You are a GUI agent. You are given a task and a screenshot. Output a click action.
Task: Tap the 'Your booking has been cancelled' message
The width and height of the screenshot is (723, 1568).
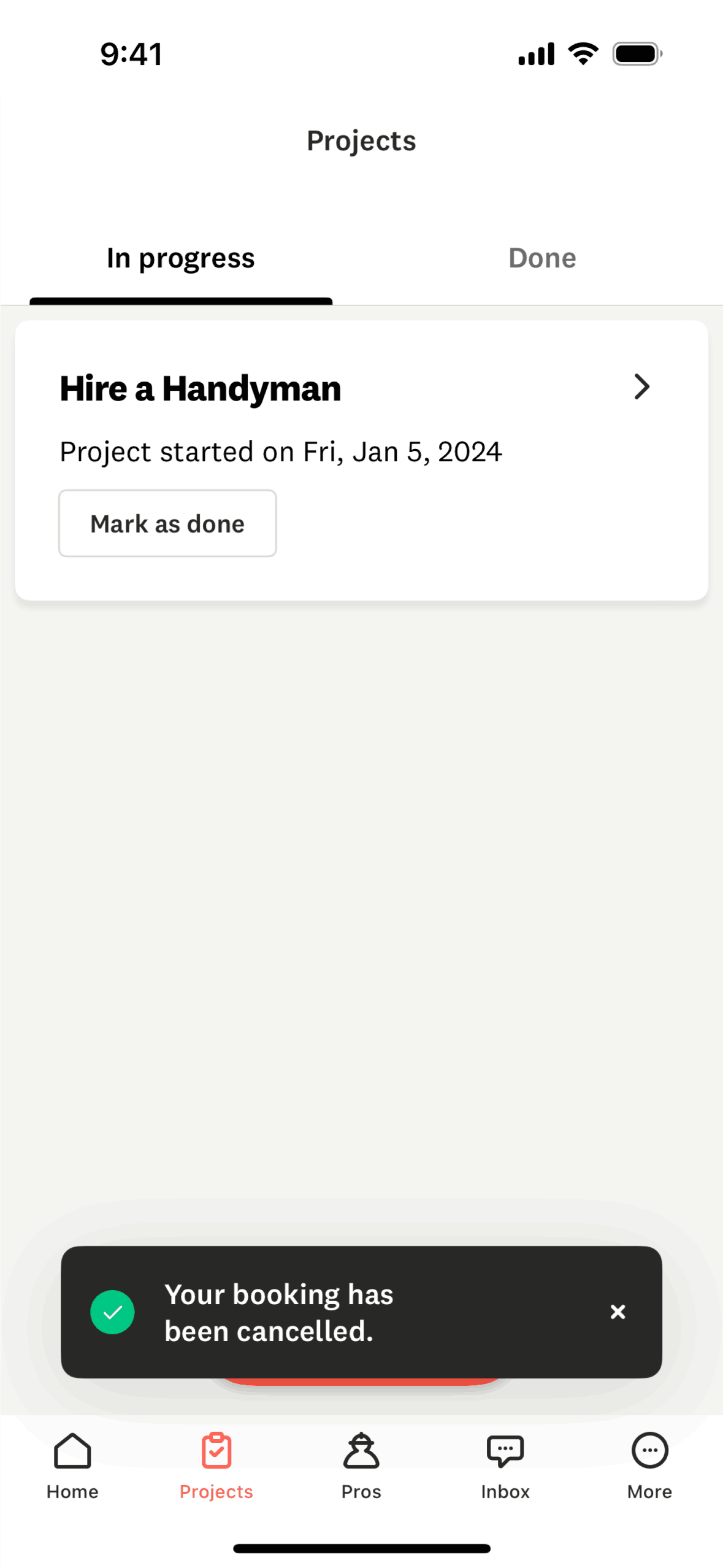tap(279, 1312)
